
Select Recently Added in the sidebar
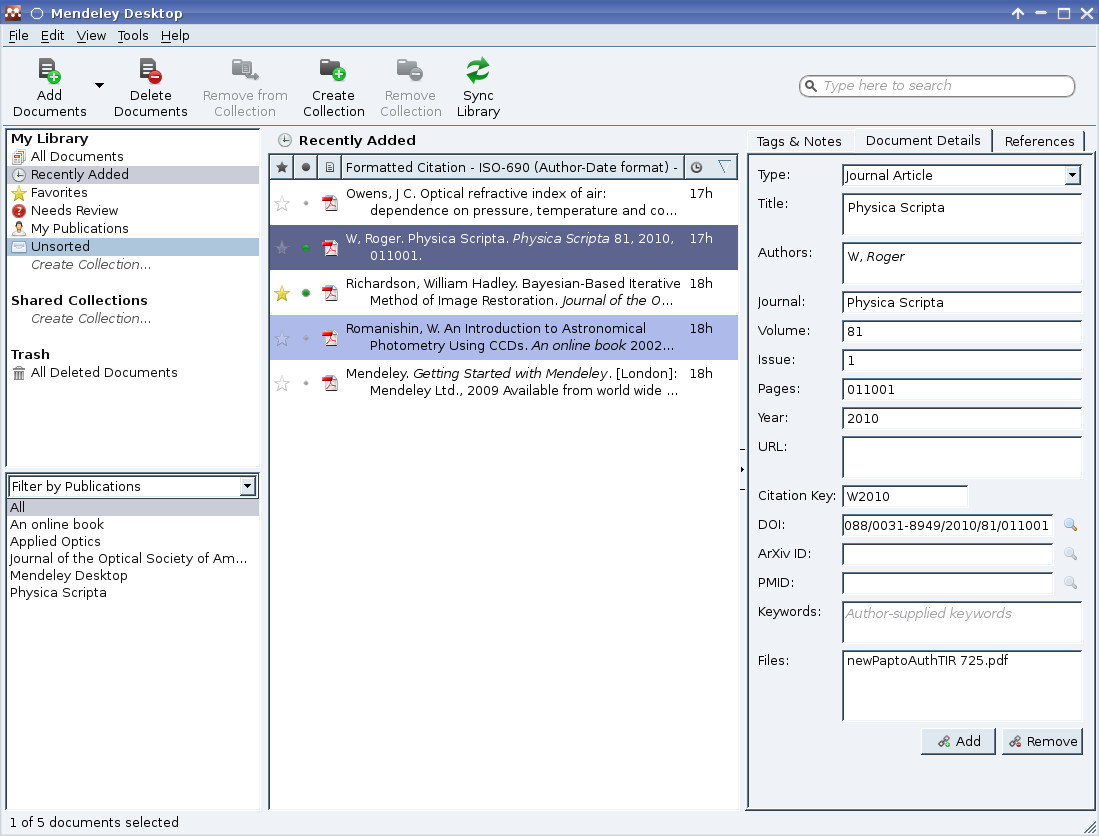click(133, 174)
